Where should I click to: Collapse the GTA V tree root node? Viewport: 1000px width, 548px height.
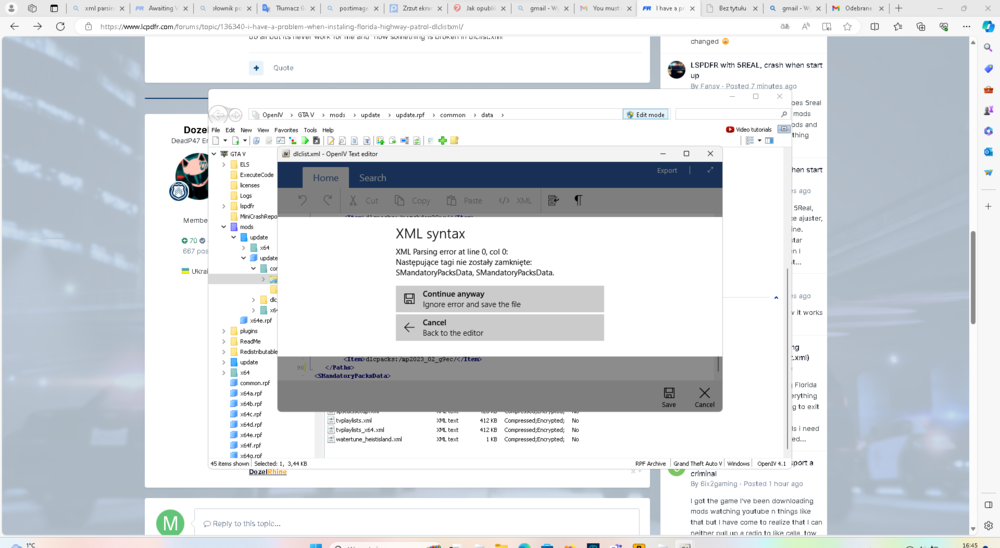(x=214, y=154)
